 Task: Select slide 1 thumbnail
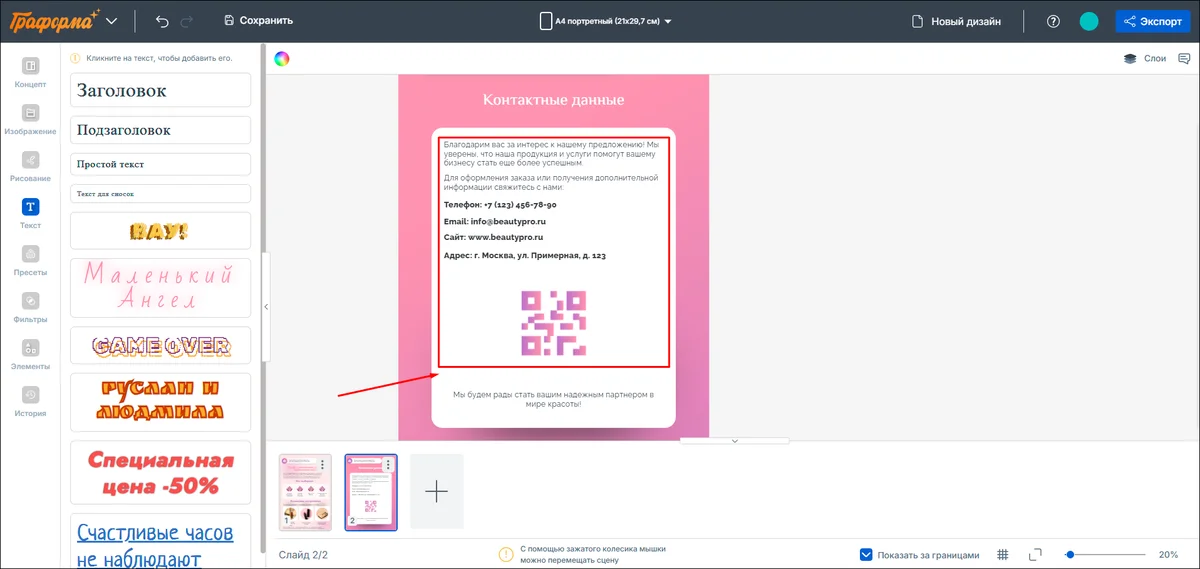click(305, 492)
